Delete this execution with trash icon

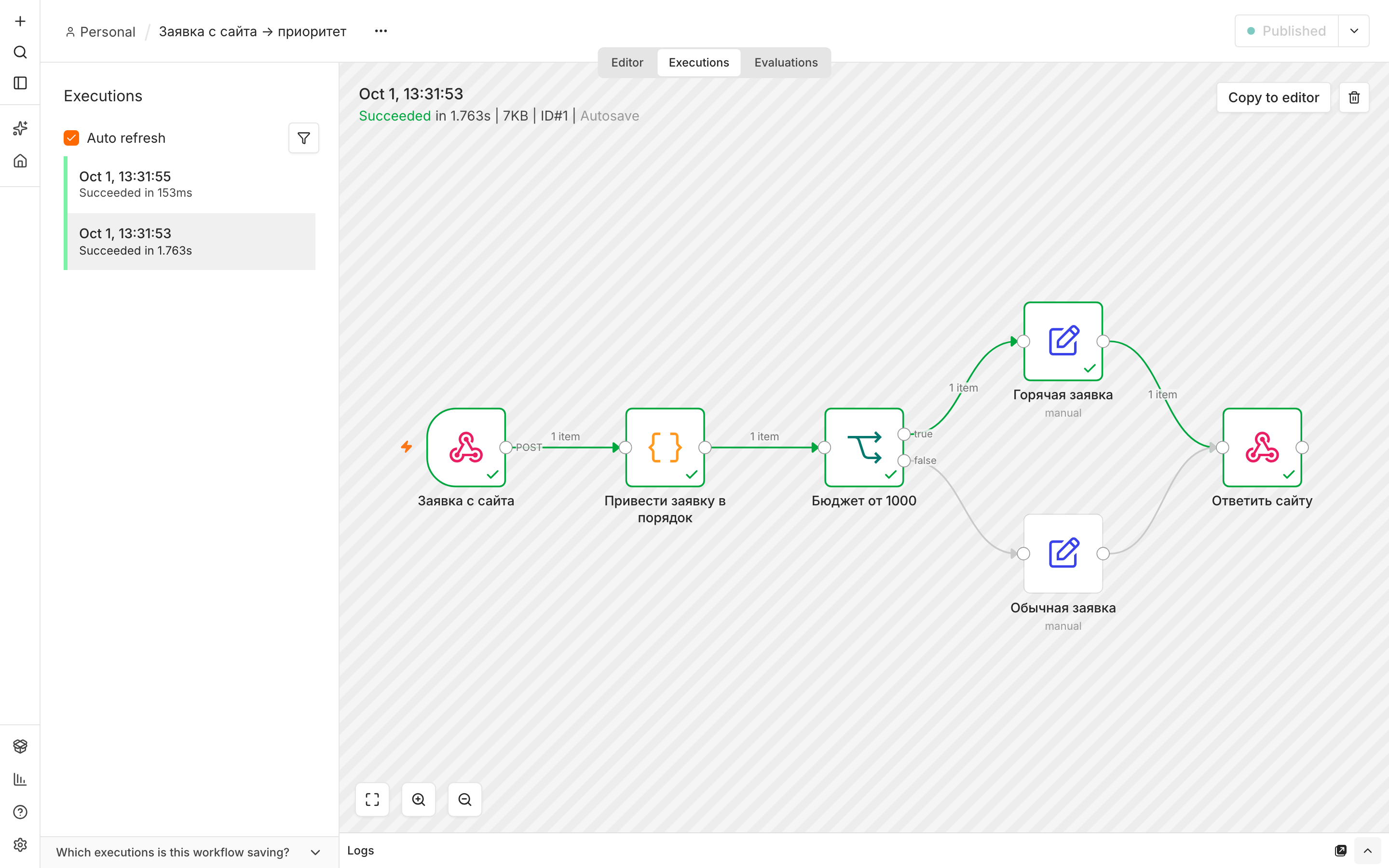pyautogui.click(x=1354, y=97)
